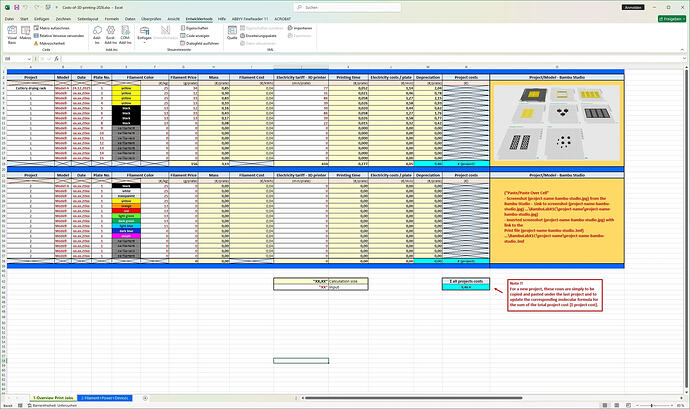
Task: Select the 'Input' legend cell
Action: click(348, 287)
